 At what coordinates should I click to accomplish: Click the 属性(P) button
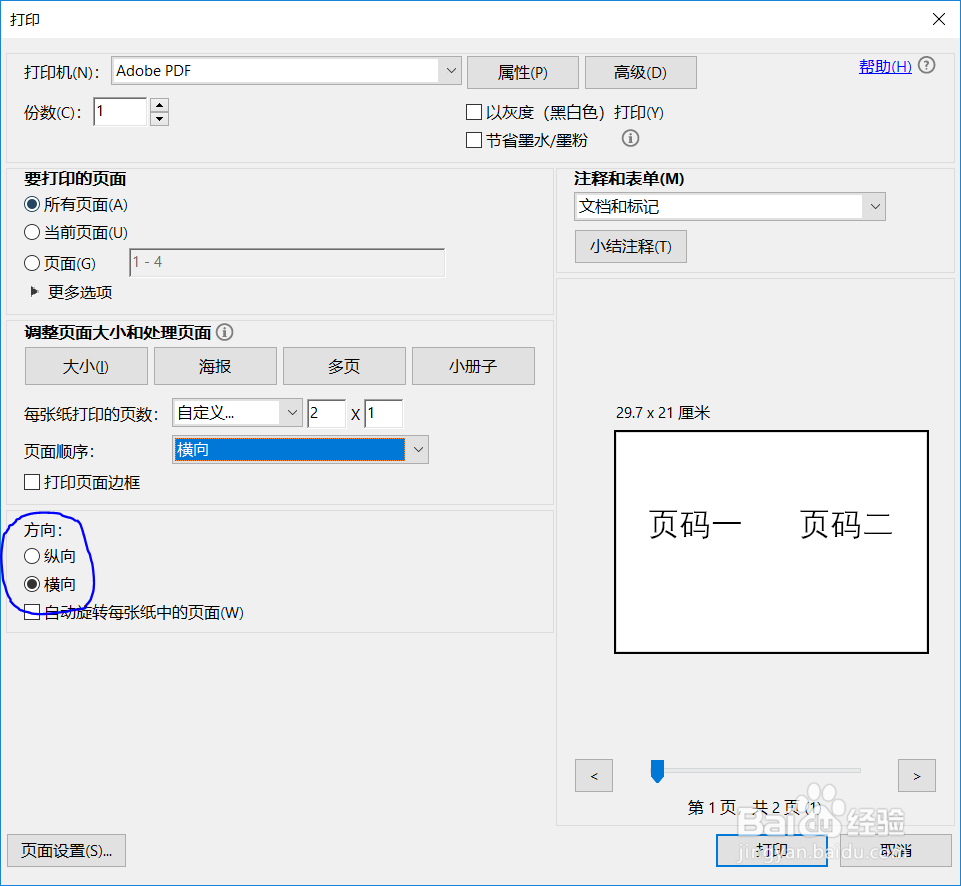click(x=522, y=72)
